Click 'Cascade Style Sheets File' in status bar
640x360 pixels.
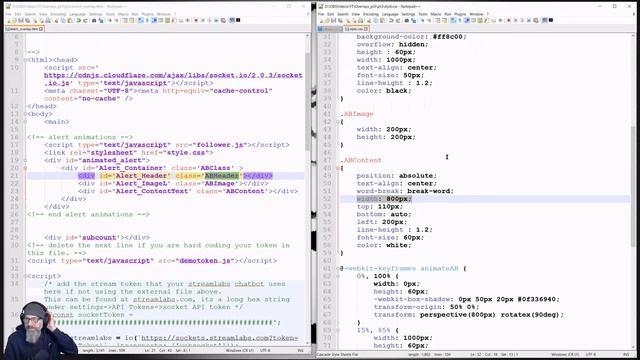(338, 355)
